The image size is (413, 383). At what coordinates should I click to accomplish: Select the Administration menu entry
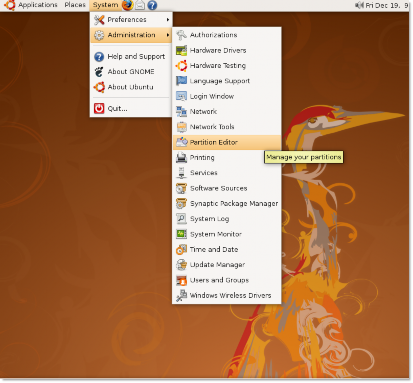pyautogui.click(x=131, y=35)
